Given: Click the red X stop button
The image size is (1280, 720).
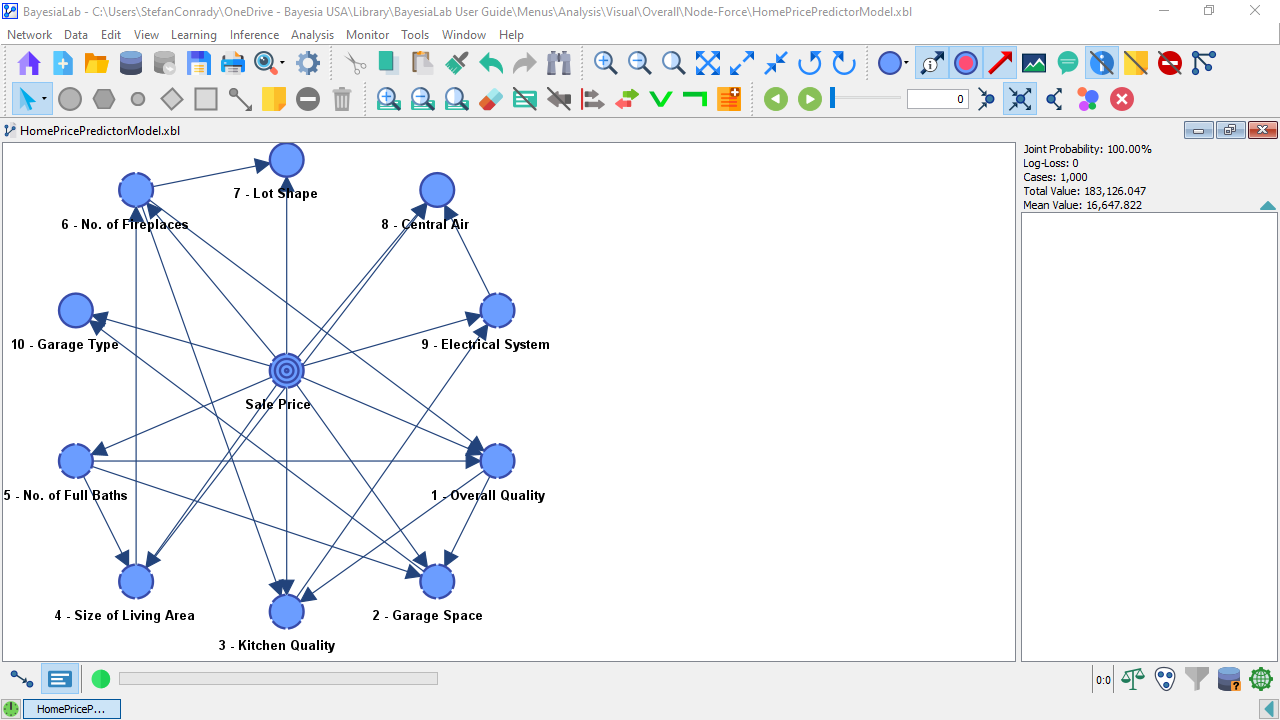Looking at the screenshot, I should pos(1122,99).
